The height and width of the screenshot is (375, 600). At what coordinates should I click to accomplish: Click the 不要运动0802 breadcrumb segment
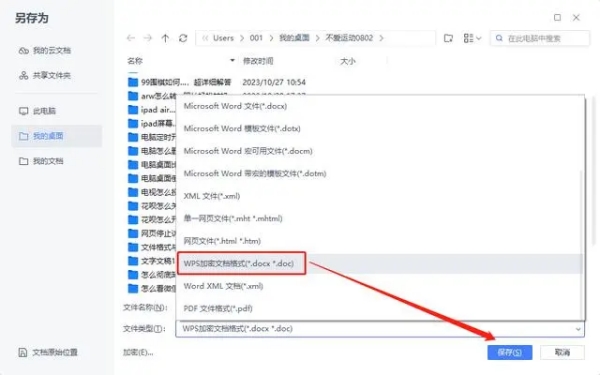pyautogui.click(x=349, y=38)
